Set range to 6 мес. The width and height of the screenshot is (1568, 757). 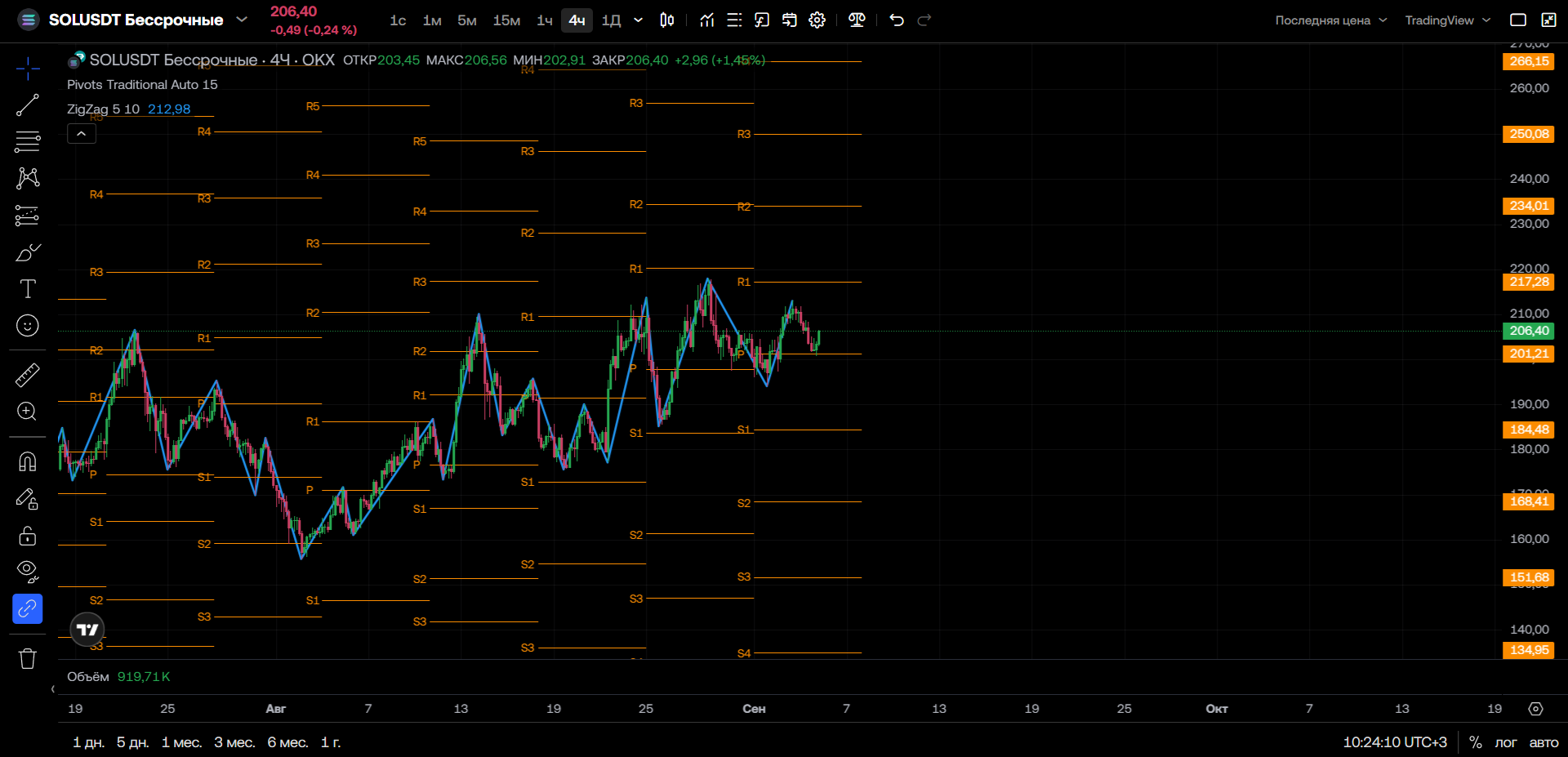[x=287, y=743]
